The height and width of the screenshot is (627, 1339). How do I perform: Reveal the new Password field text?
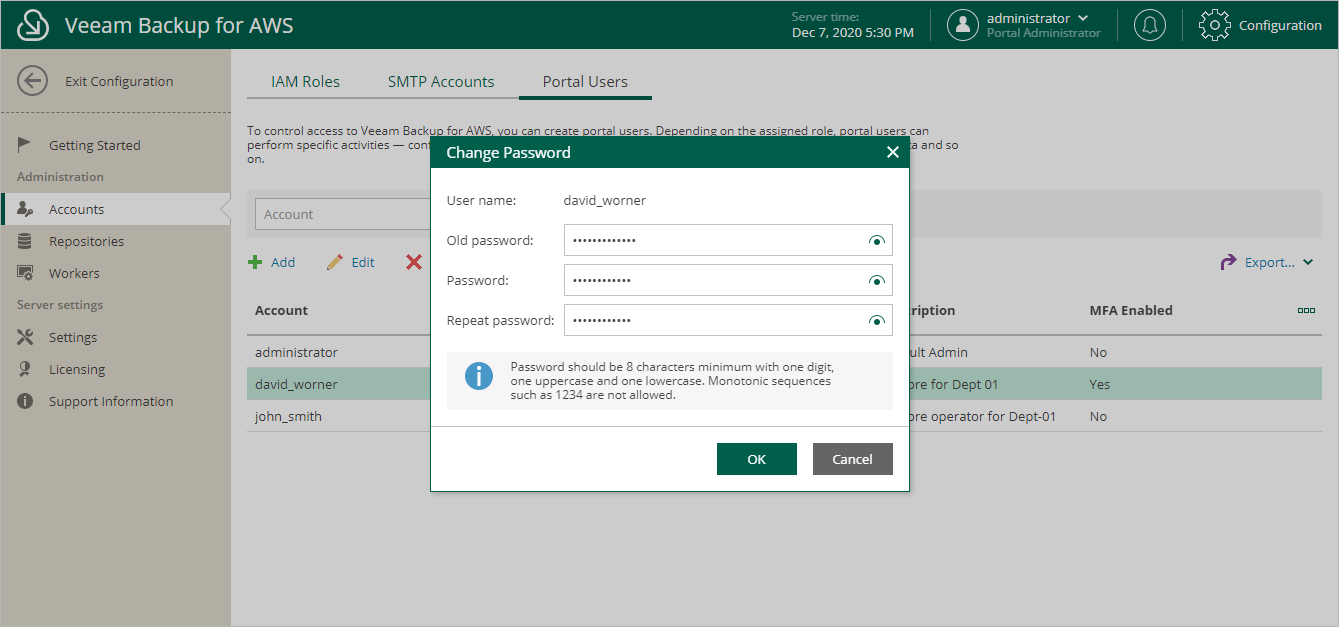877,280
